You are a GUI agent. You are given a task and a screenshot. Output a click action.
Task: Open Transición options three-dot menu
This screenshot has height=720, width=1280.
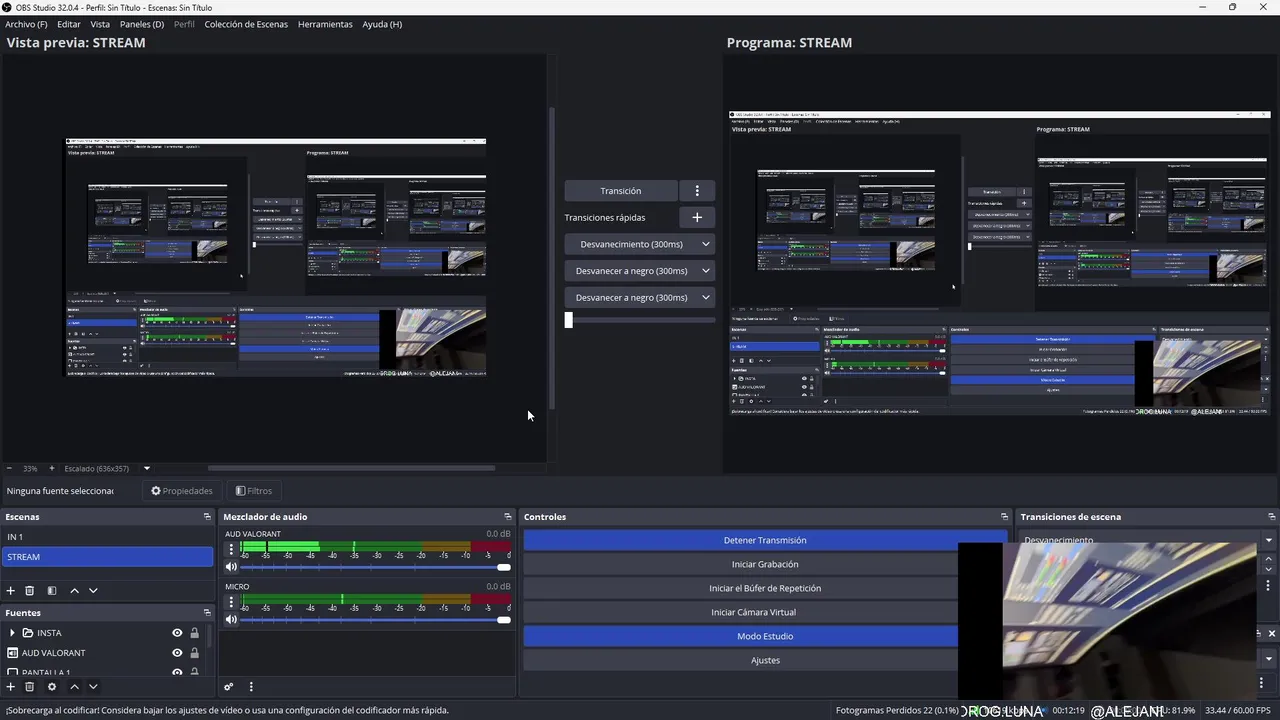[697, 191]
